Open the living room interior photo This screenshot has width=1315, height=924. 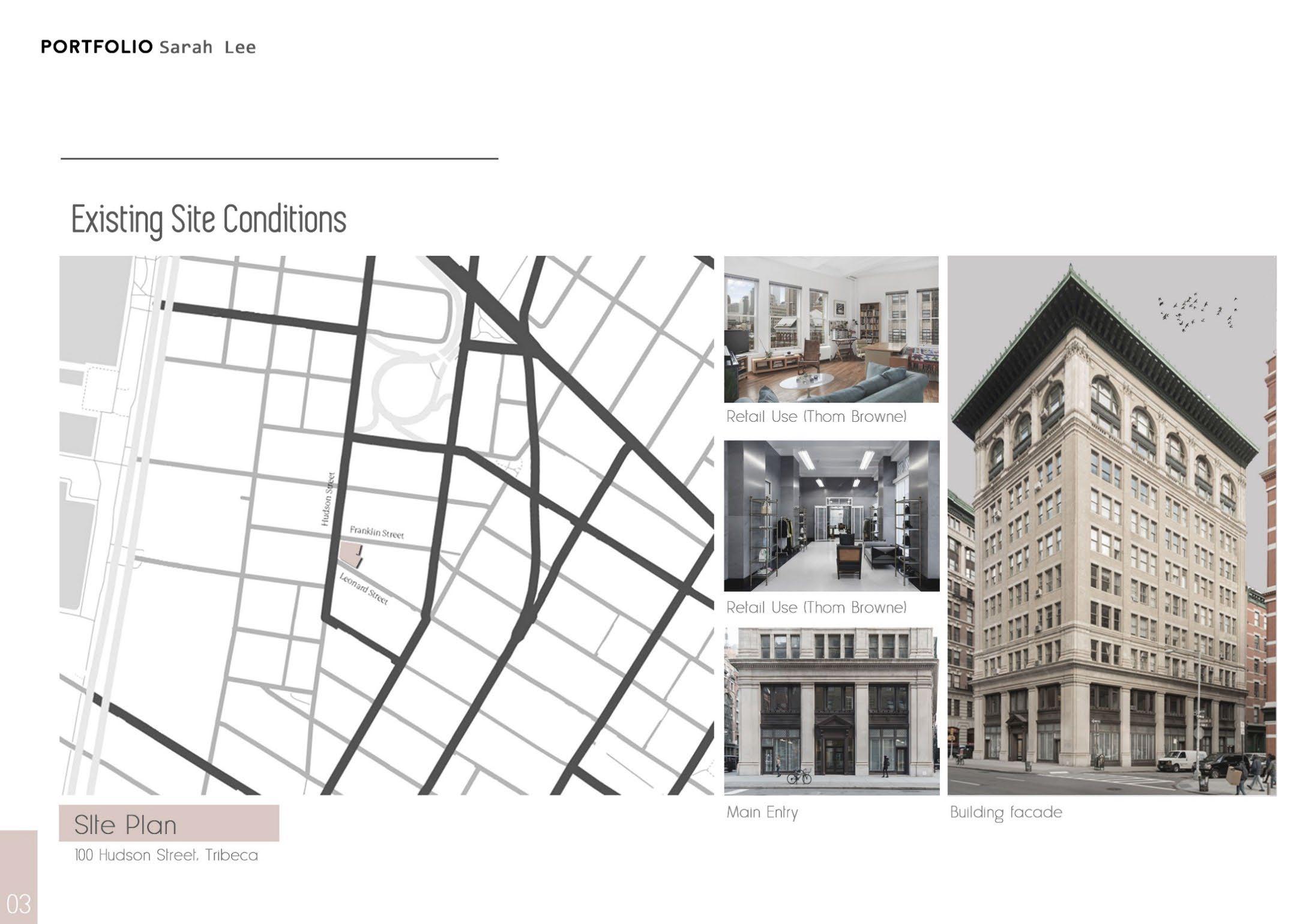coord(831,329)
